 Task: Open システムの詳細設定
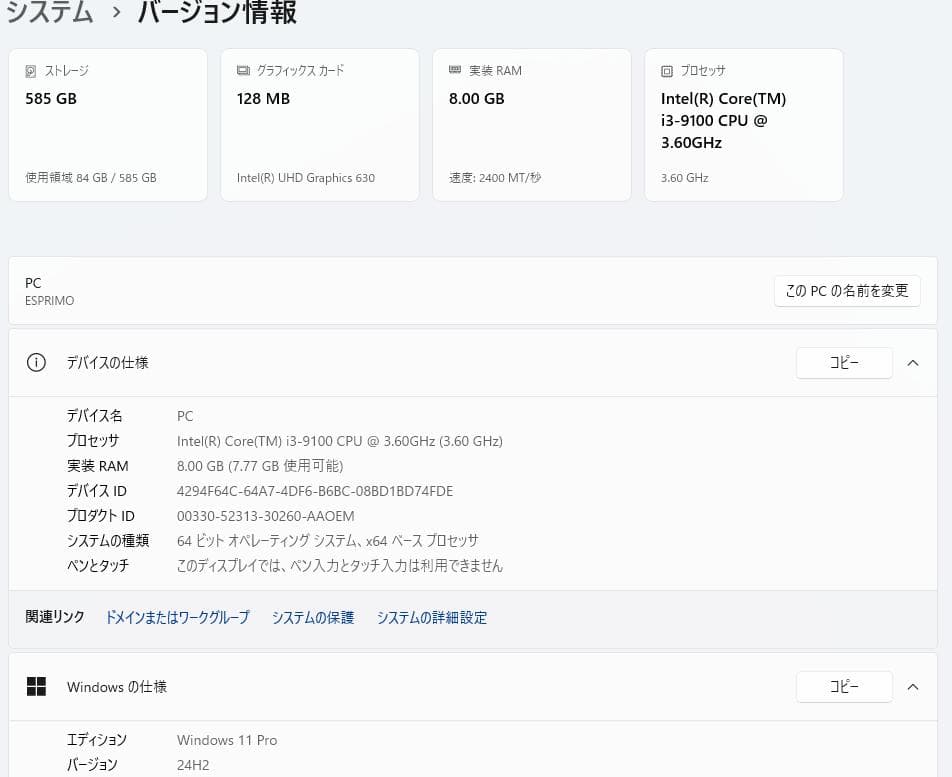pos(432,617)
